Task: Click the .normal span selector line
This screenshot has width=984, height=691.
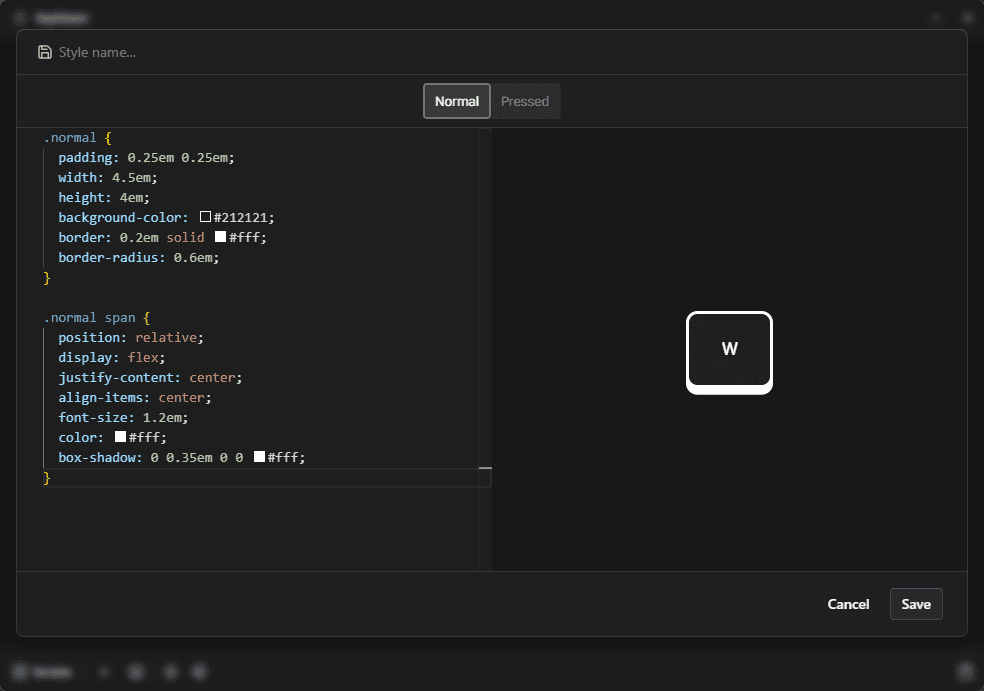Action: point(90,317)
